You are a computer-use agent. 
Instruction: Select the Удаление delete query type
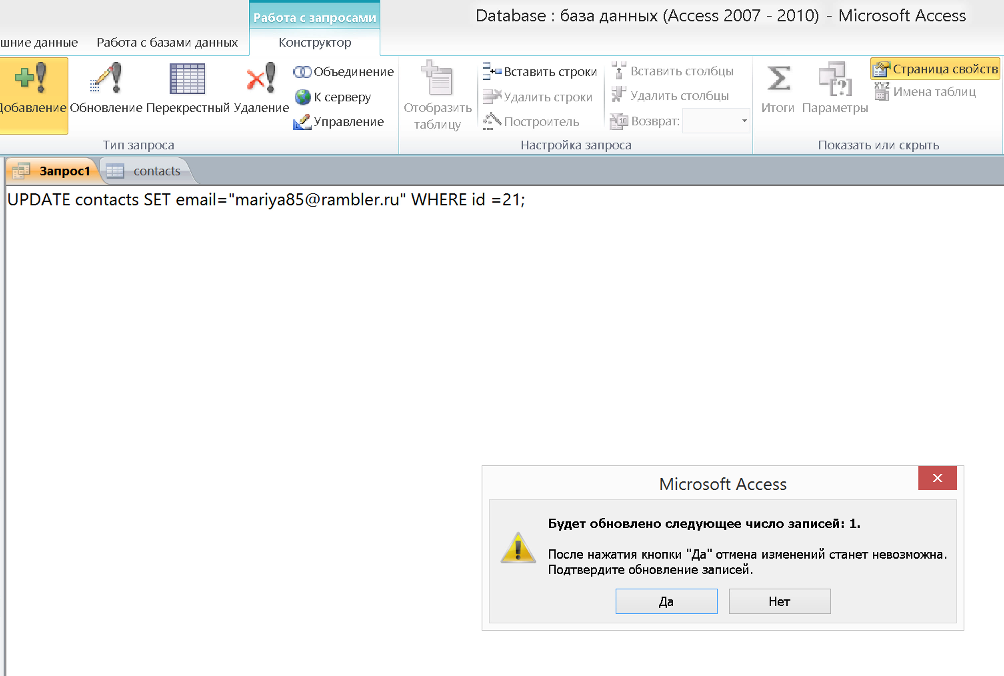261,90
